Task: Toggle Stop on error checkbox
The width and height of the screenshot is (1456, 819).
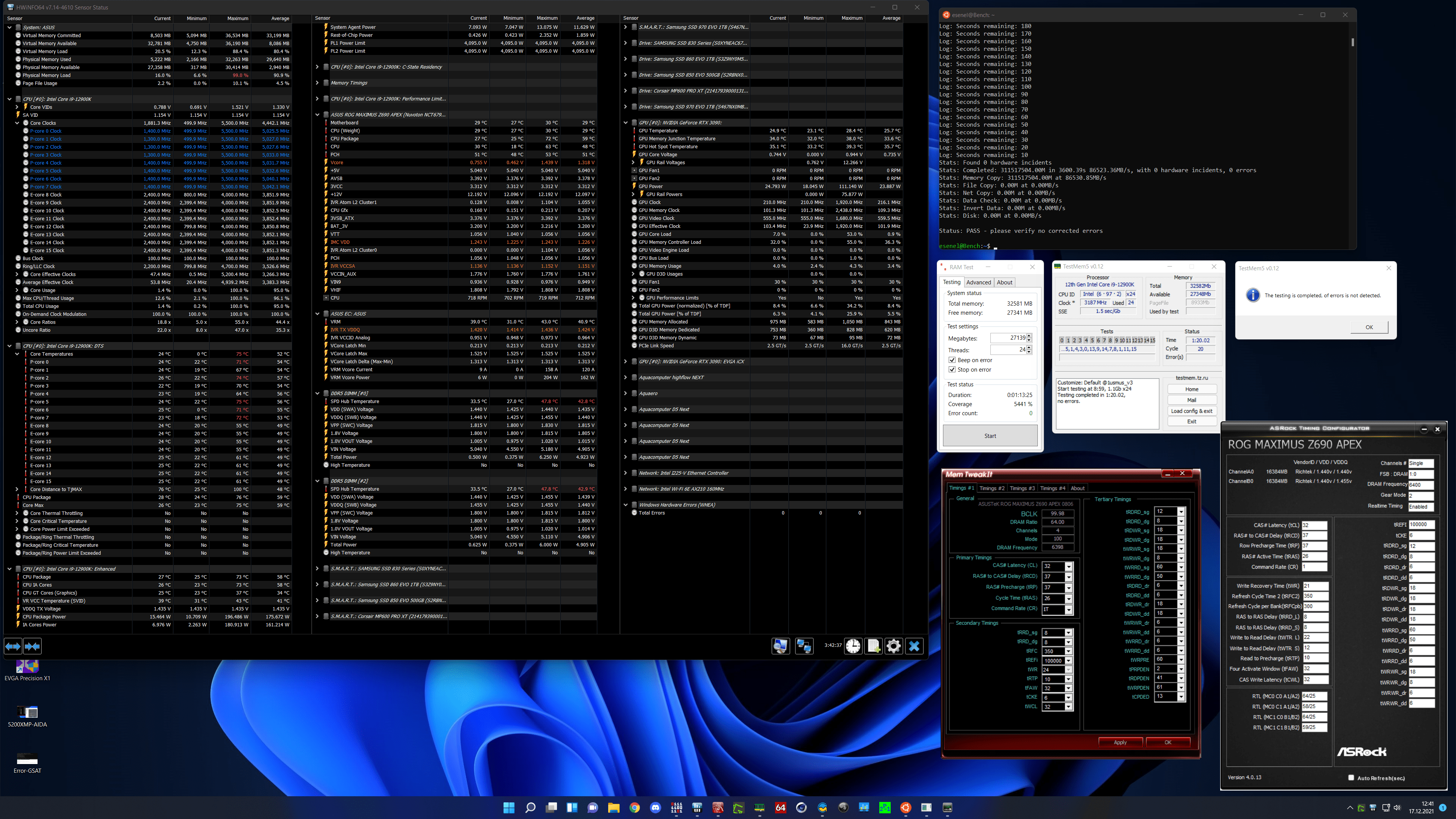Action: (952, 370)
